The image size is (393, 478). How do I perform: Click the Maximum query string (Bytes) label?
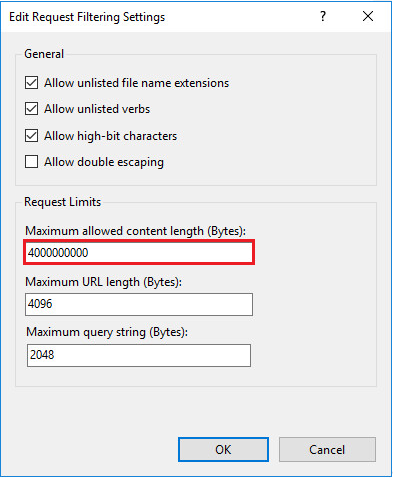pyautogui.click(x=107, y=332)
